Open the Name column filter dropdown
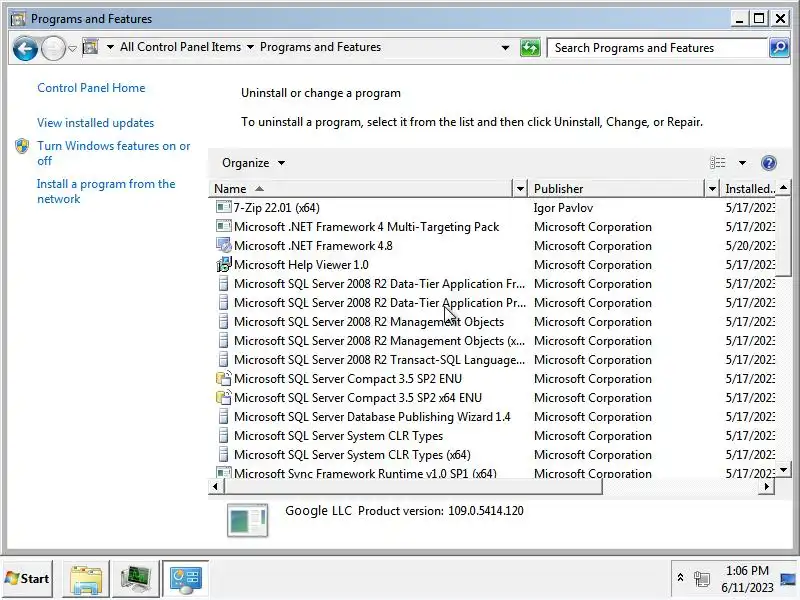 click(520, 189)
